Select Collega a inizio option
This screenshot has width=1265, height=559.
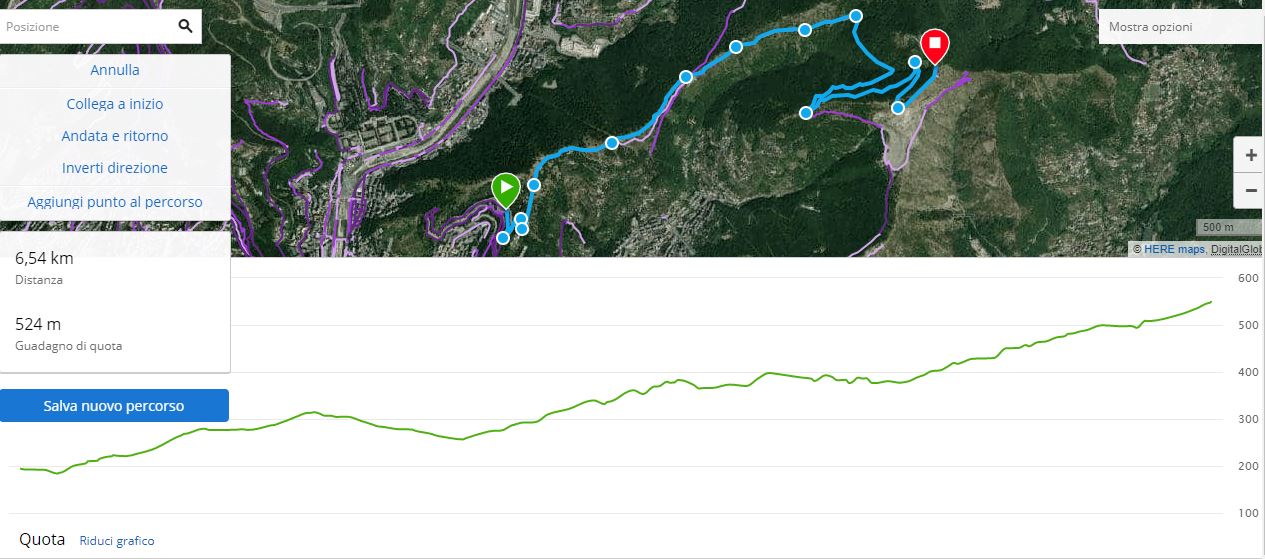pyautogui.click(x=115, y=104)
